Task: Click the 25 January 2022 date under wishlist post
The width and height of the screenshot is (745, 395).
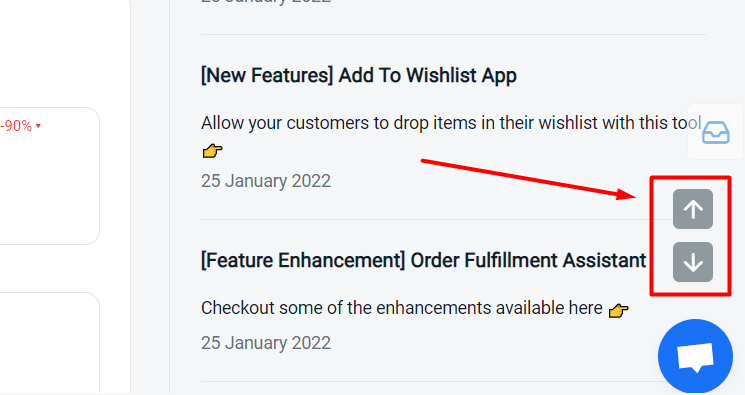Action: [x=266, y=181]
